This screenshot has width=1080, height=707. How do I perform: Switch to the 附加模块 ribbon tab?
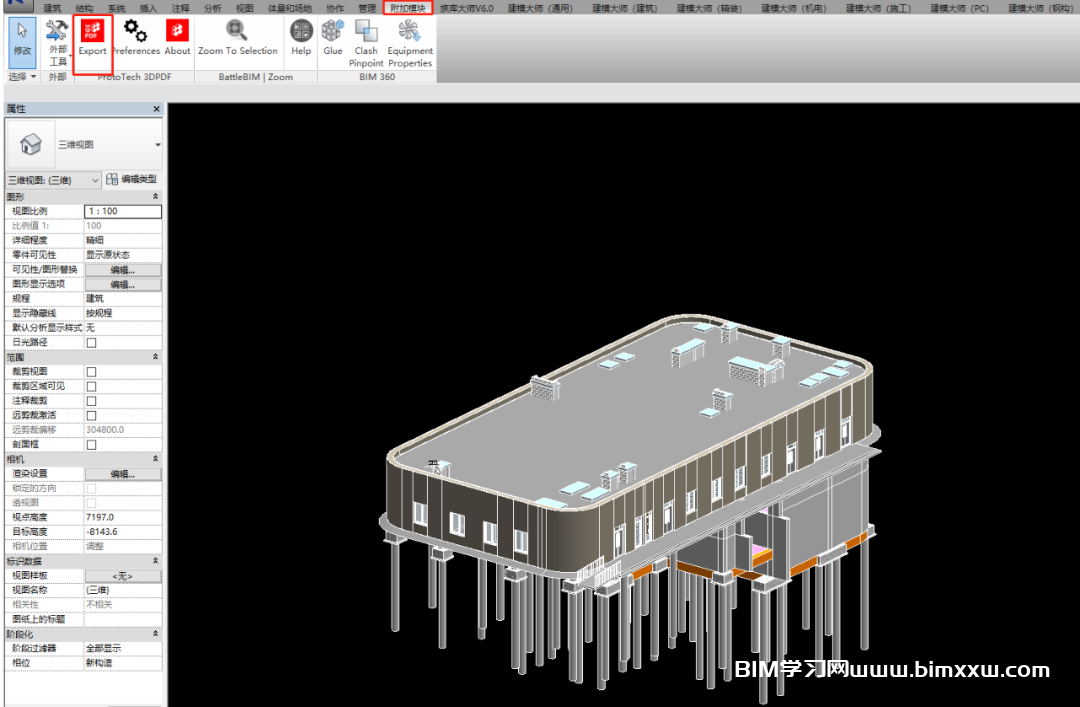407,8
